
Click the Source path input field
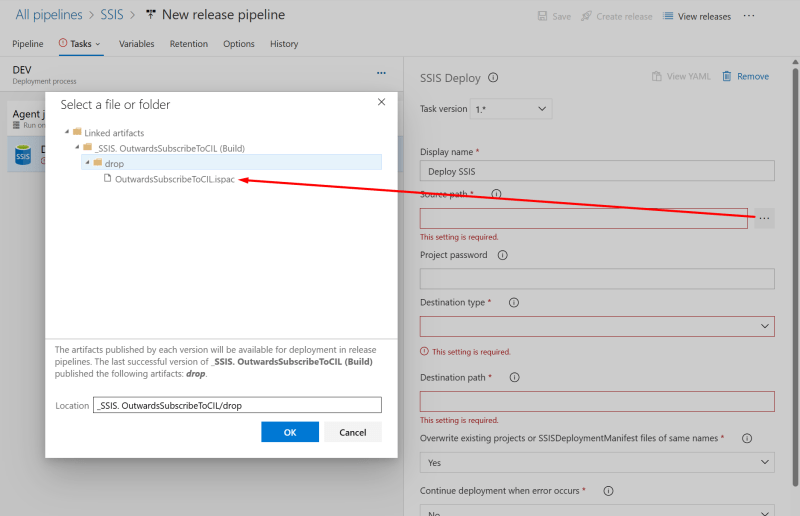pos(584,218)
